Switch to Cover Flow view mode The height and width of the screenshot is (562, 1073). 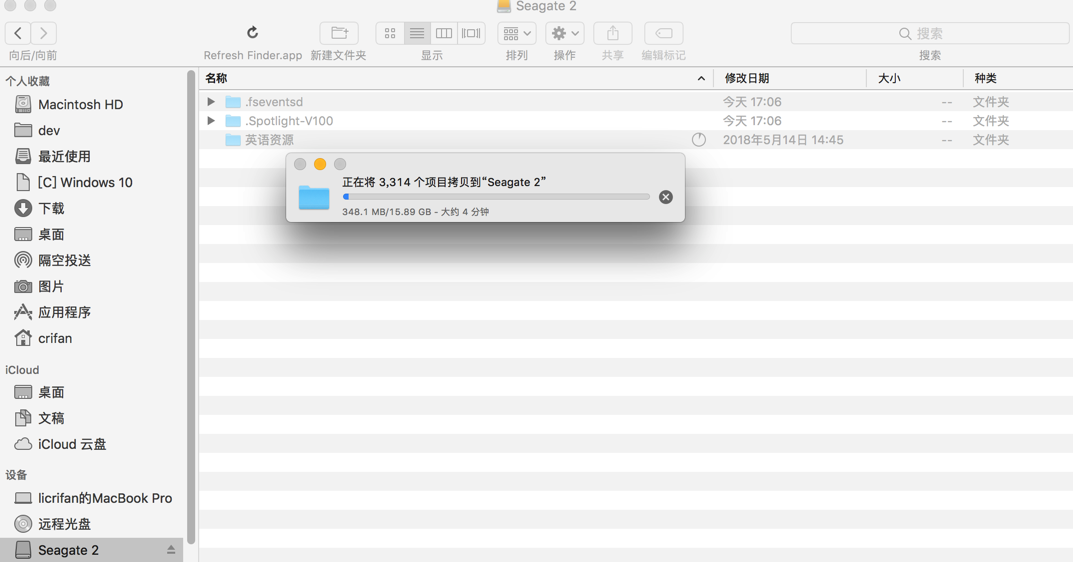pyautogui.click(x=471, y=33)
